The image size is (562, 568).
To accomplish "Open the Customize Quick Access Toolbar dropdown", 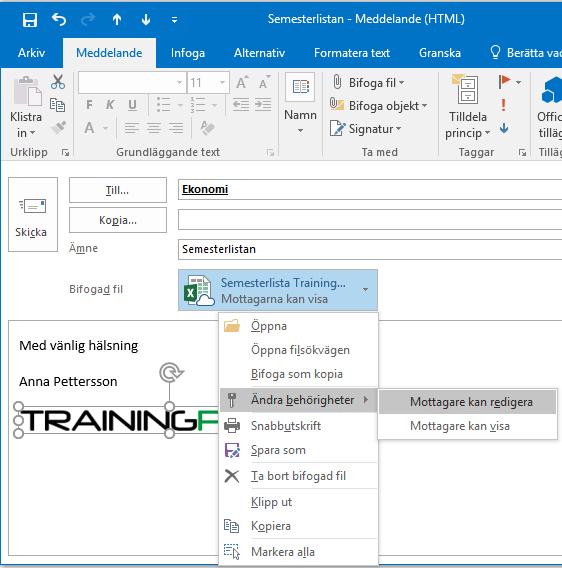I will point(174,20).
